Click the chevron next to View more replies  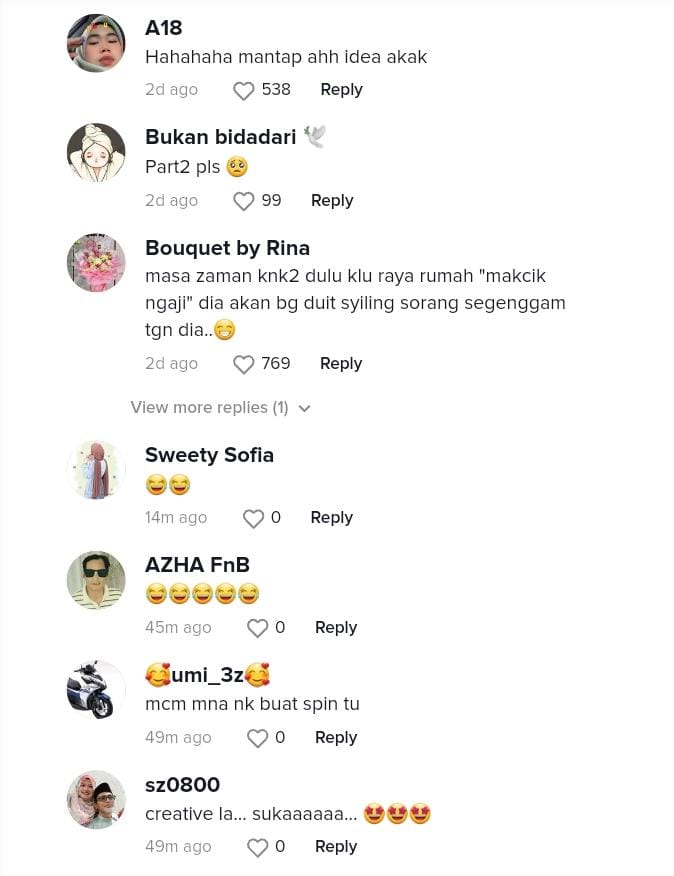[x=305, y=408]
